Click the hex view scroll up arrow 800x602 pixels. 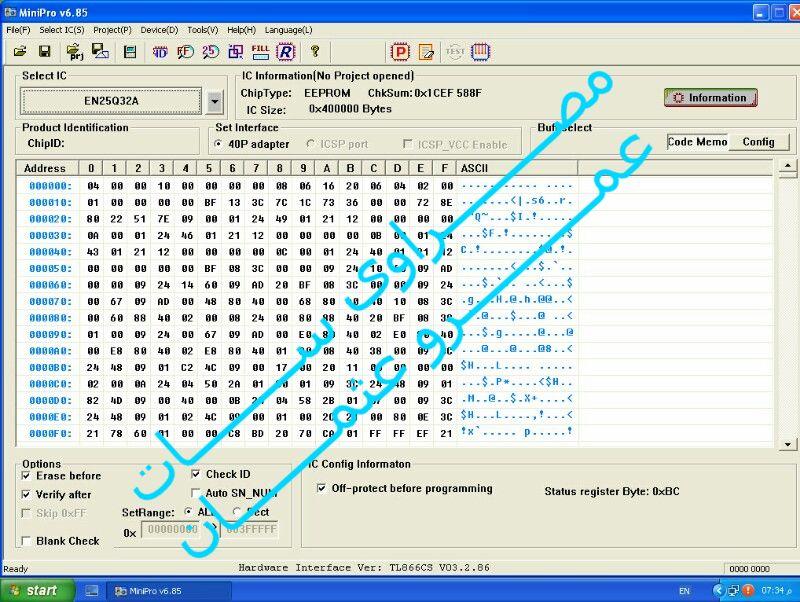coord(788,166)
